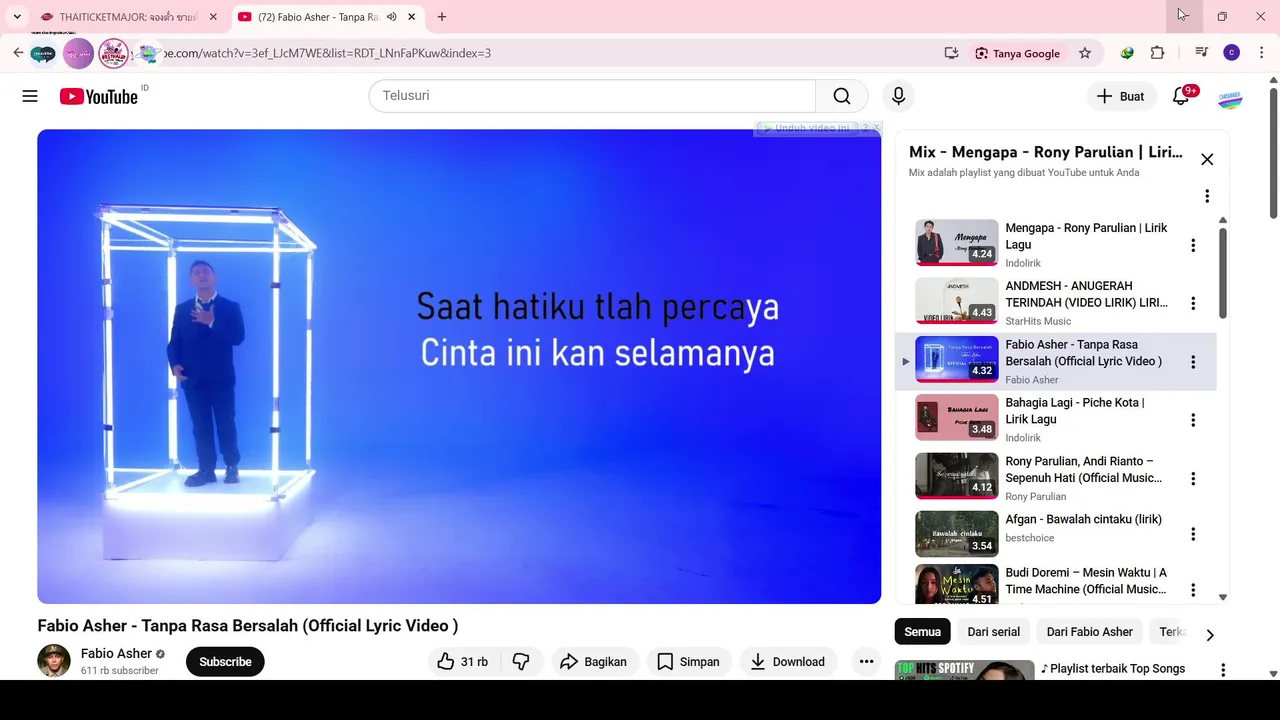Click the Simpan save button
The image size is (1280, 720).
click(x=688, y=661)
